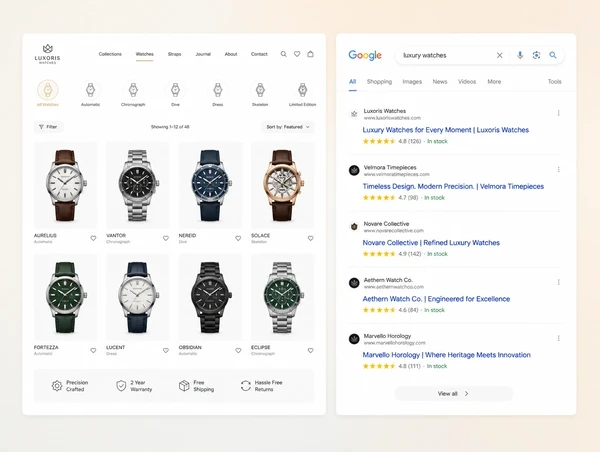Favorite the Solace watch
The height and width of the screenshot is (452, 600).
(x=310, y=238)
